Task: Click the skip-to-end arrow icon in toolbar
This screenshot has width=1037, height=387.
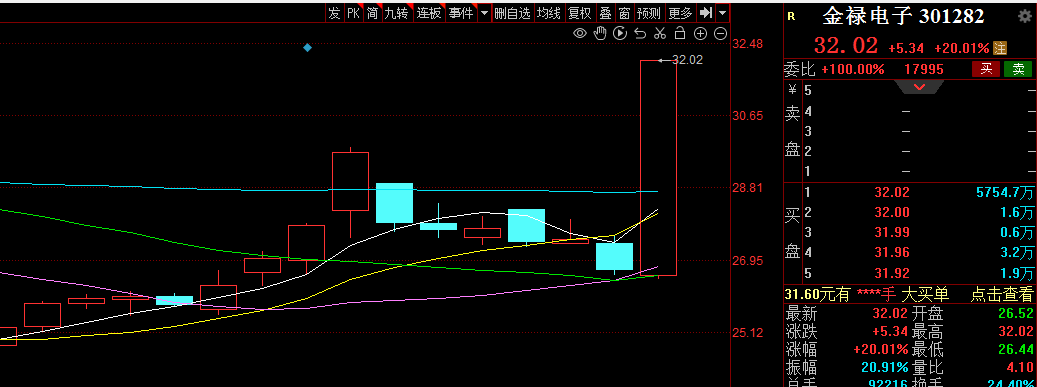Action: pos(706,13)
